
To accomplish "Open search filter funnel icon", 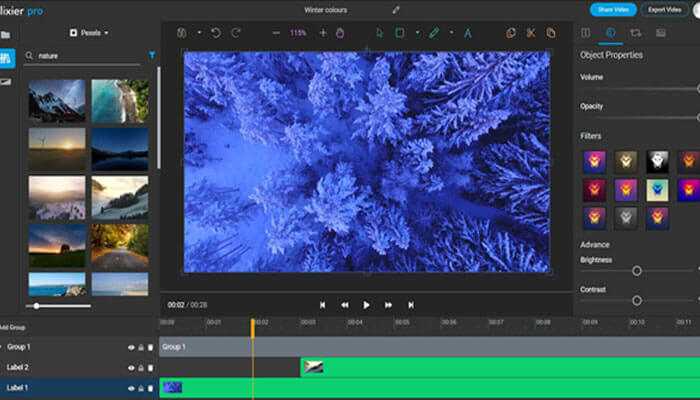I will coord(152,55).
